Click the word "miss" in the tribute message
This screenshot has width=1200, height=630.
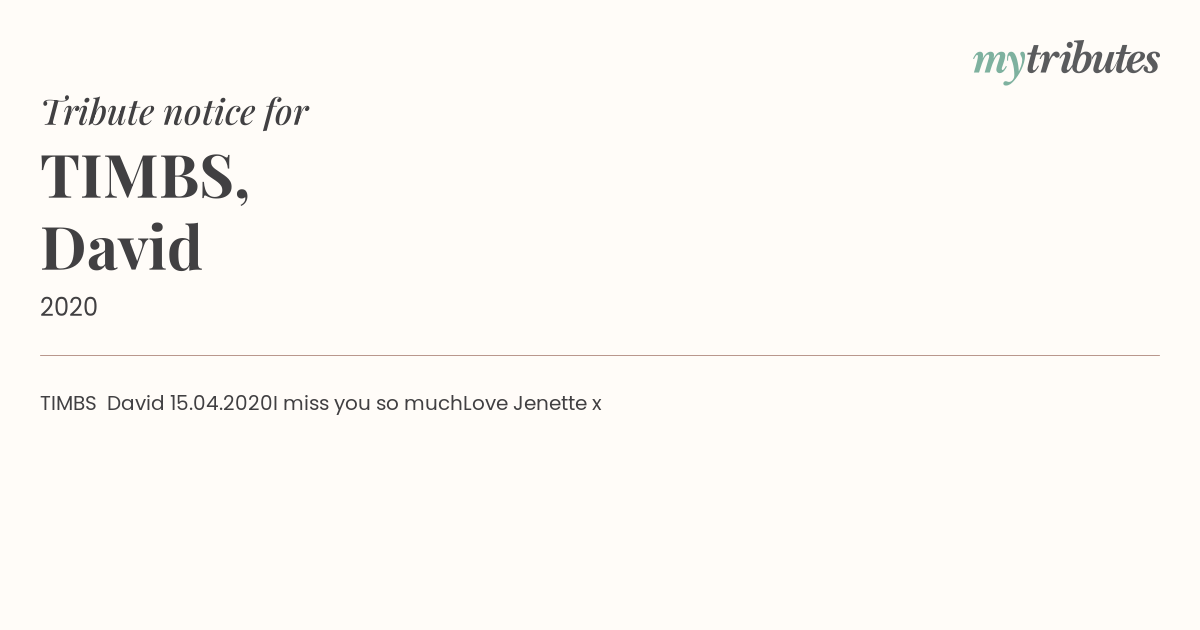[304, 403]
